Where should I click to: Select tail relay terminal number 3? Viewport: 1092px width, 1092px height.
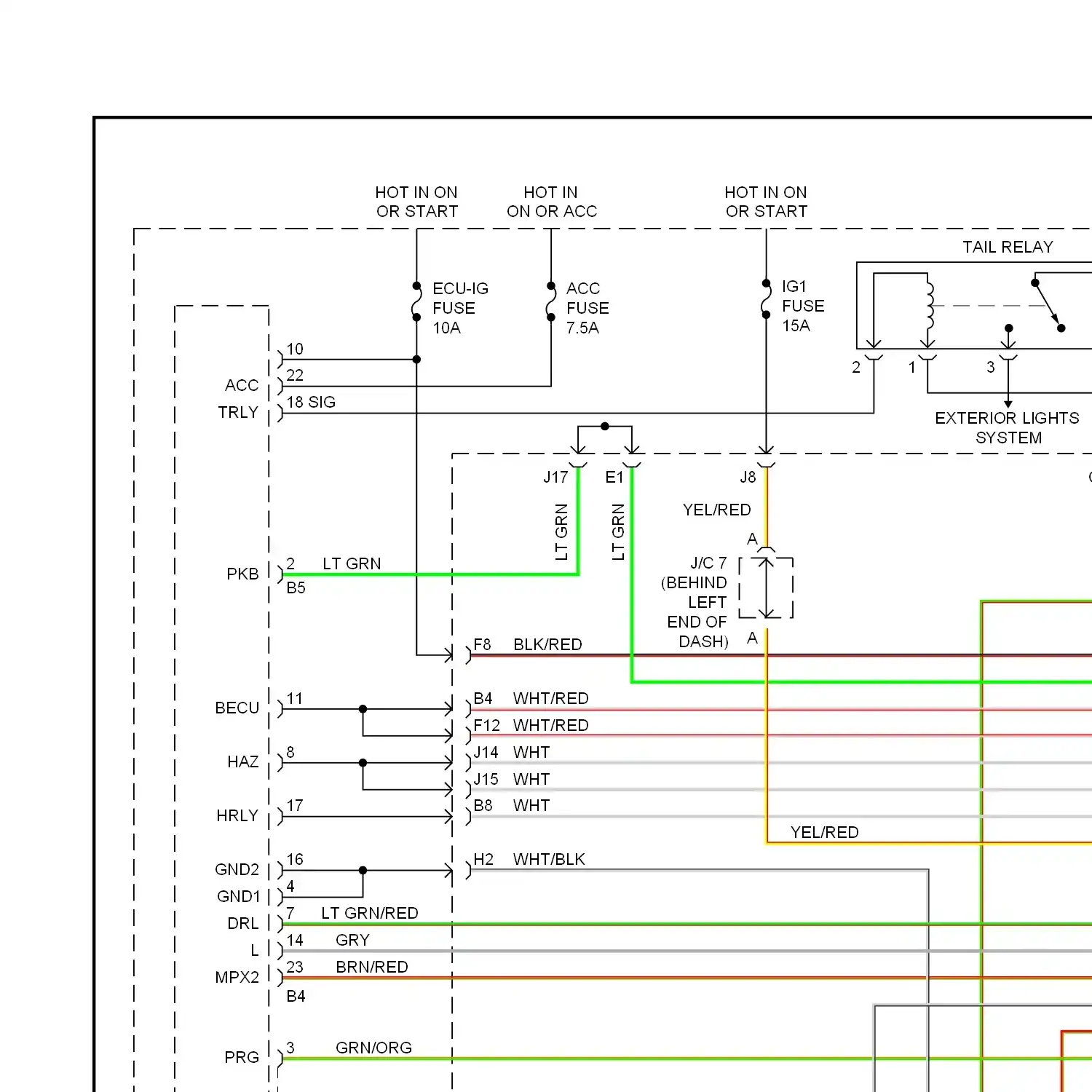click(991, 367)
